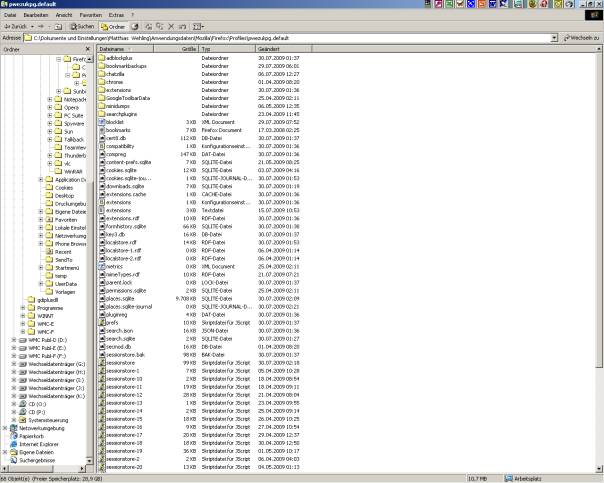604x483 pixels.
Task: Select the adblockplus folder icon
Action: click(102, 58)
